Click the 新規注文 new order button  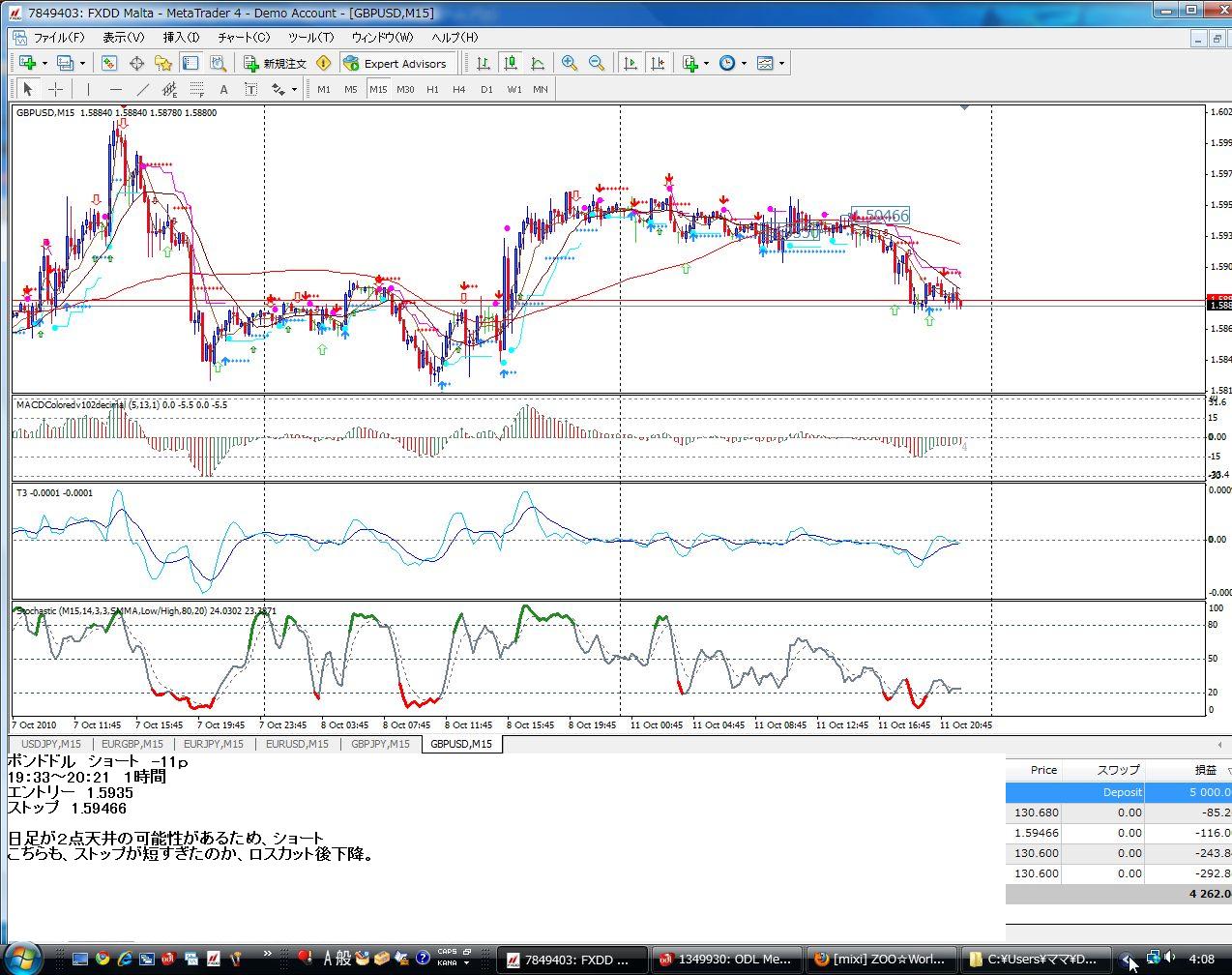tap(276, 63)
